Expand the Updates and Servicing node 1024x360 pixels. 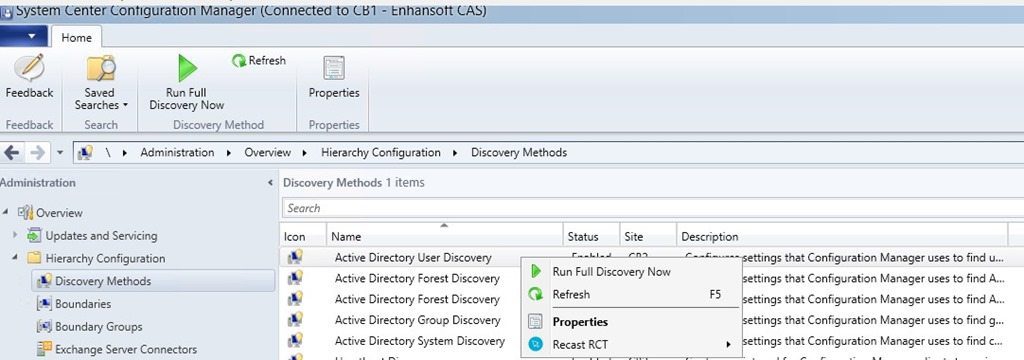pos(15,235)
